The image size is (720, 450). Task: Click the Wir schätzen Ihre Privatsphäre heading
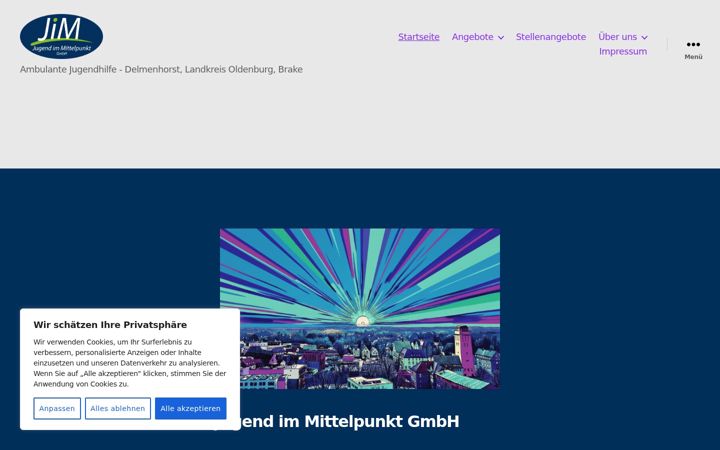tap(110, 325)
